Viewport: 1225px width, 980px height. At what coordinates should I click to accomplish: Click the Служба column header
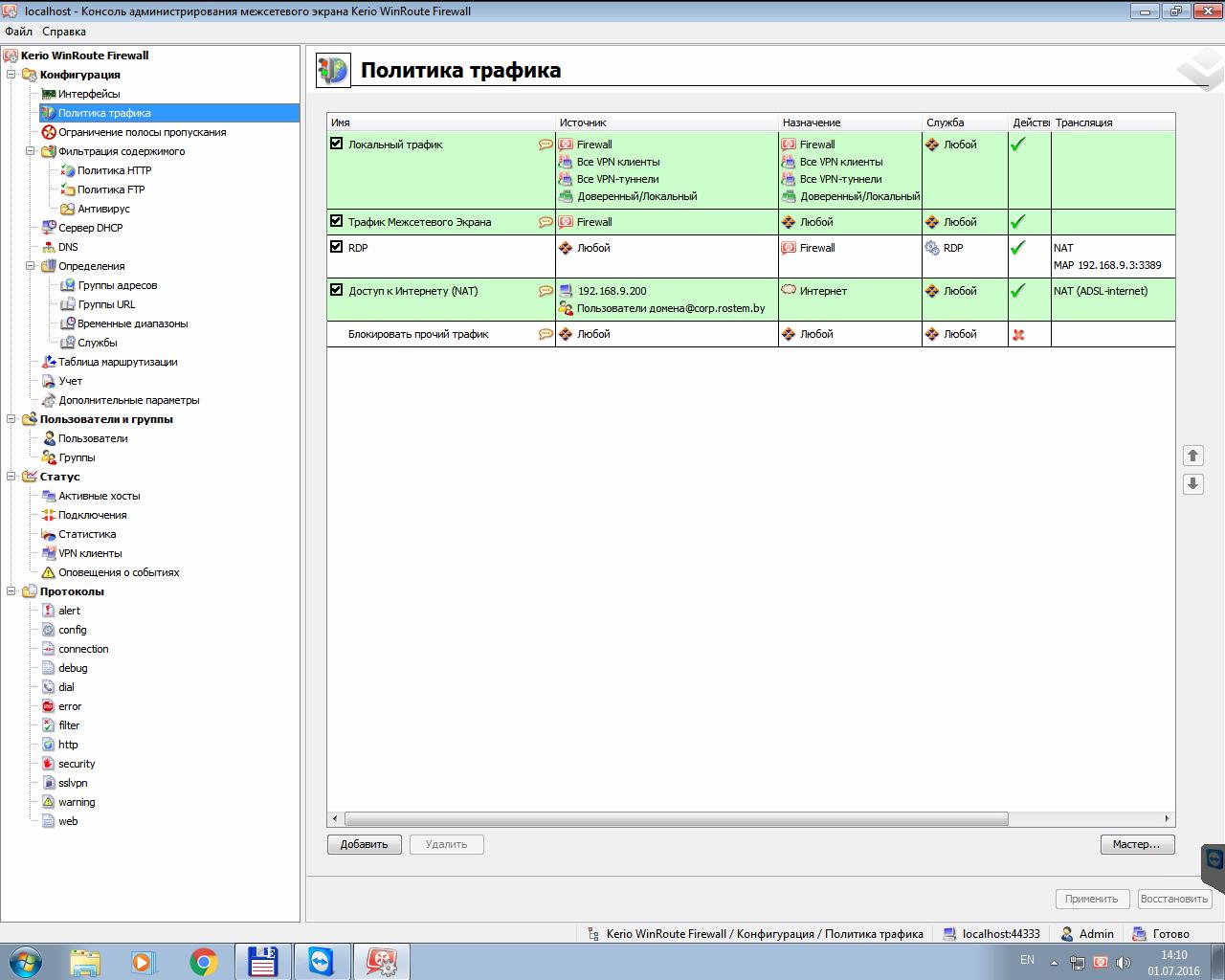click(965, 122)
